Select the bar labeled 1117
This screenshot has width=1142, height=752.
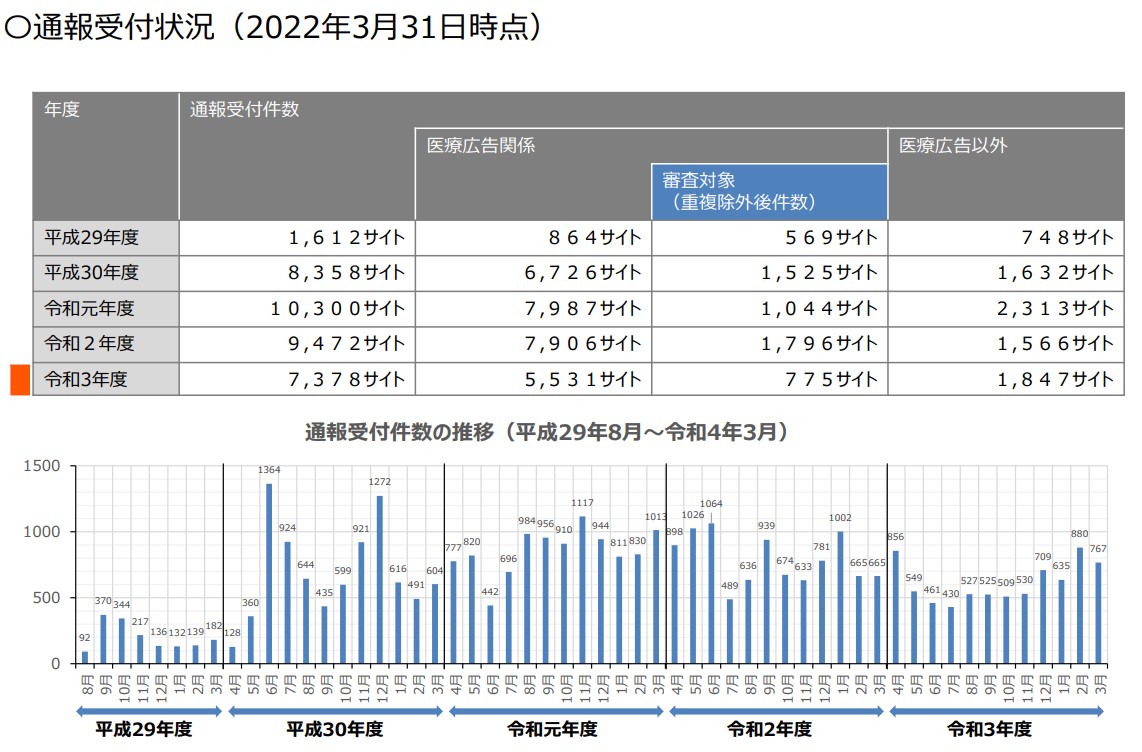click(x=582, y=589)
